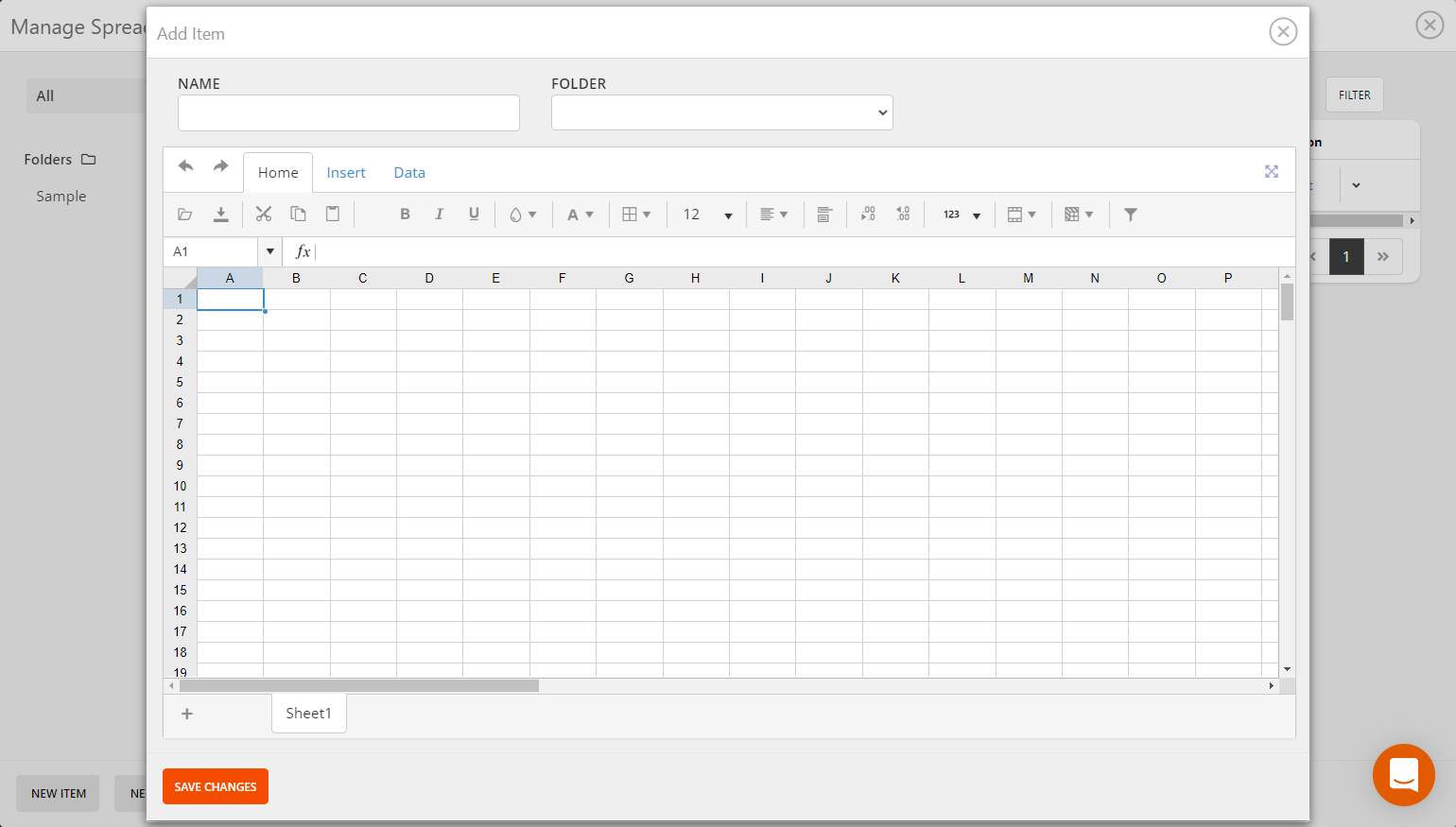This screenshot has width=1456, height=827.
Task: Click the SAVE CHANGES button
Action: 215,785
